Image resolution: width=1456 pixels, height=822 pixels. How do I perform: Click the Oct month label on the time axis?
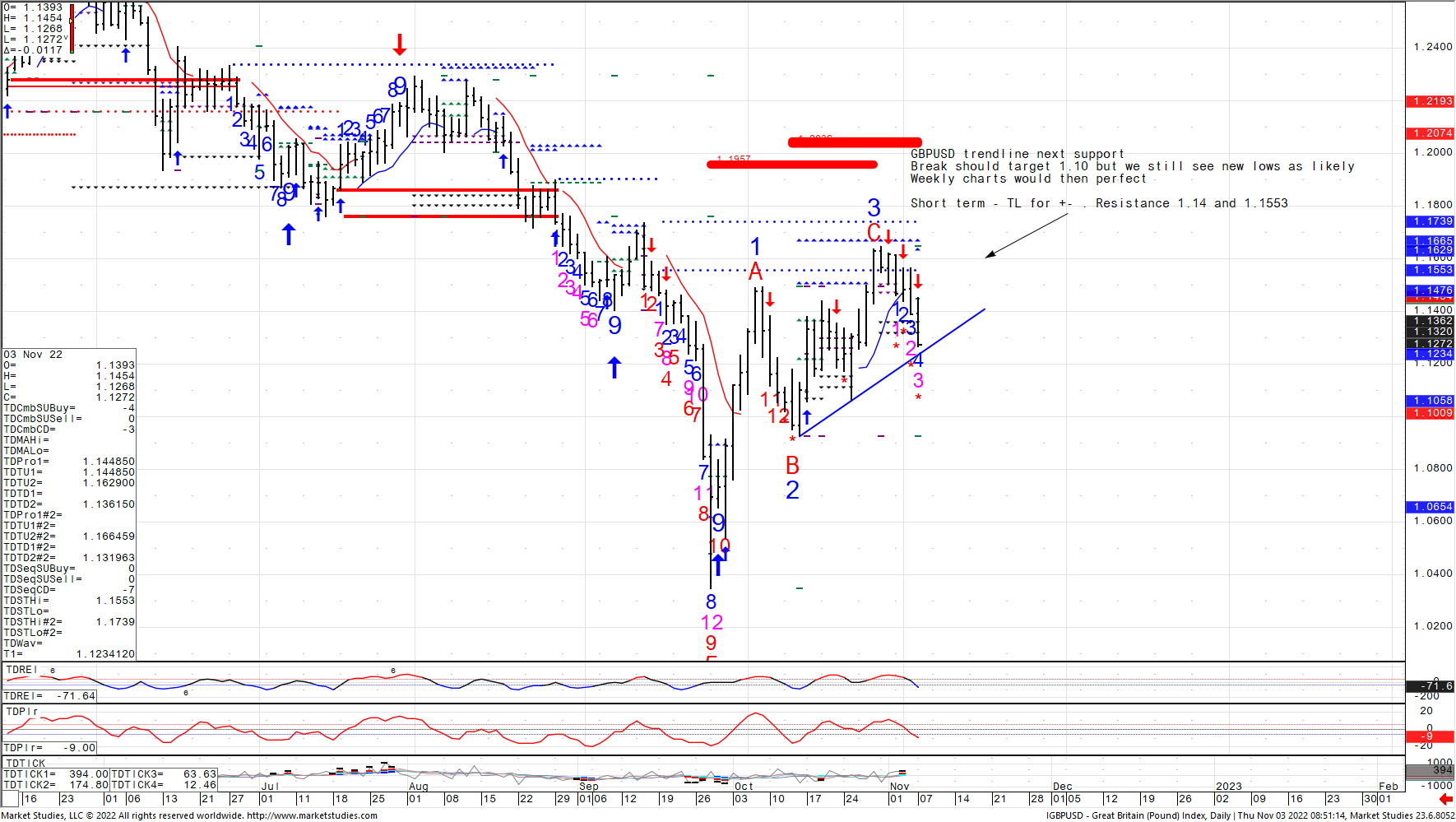[744, 787]
